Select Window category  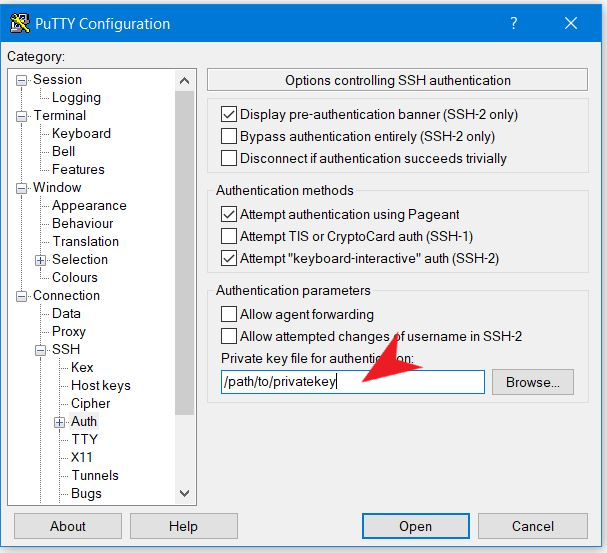point(57,187)
